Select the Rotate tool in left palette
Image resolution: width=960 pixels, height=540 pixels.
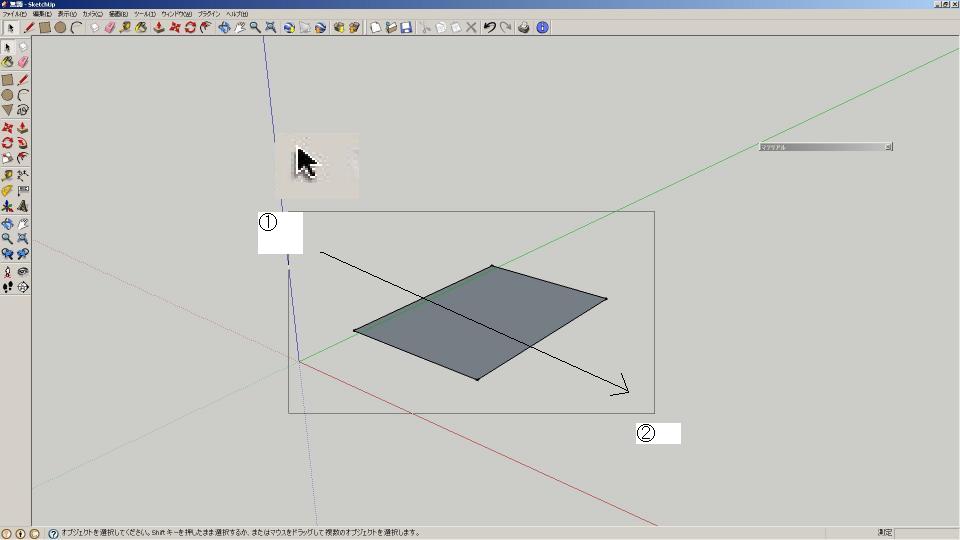[x=7, y=143]
